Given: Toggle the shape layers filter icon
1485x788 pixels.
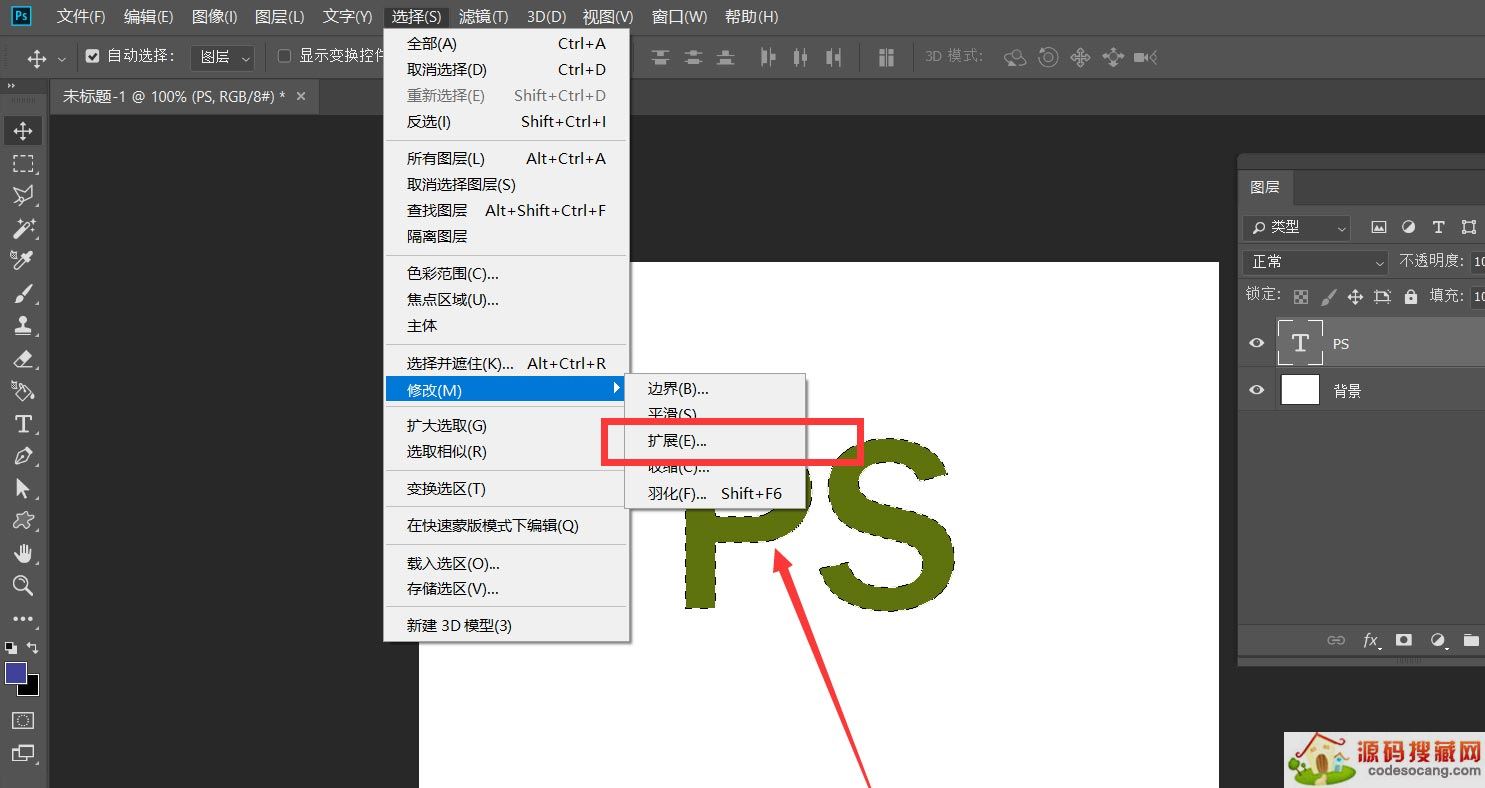Looking at the screenshot, I should 1468,227.
